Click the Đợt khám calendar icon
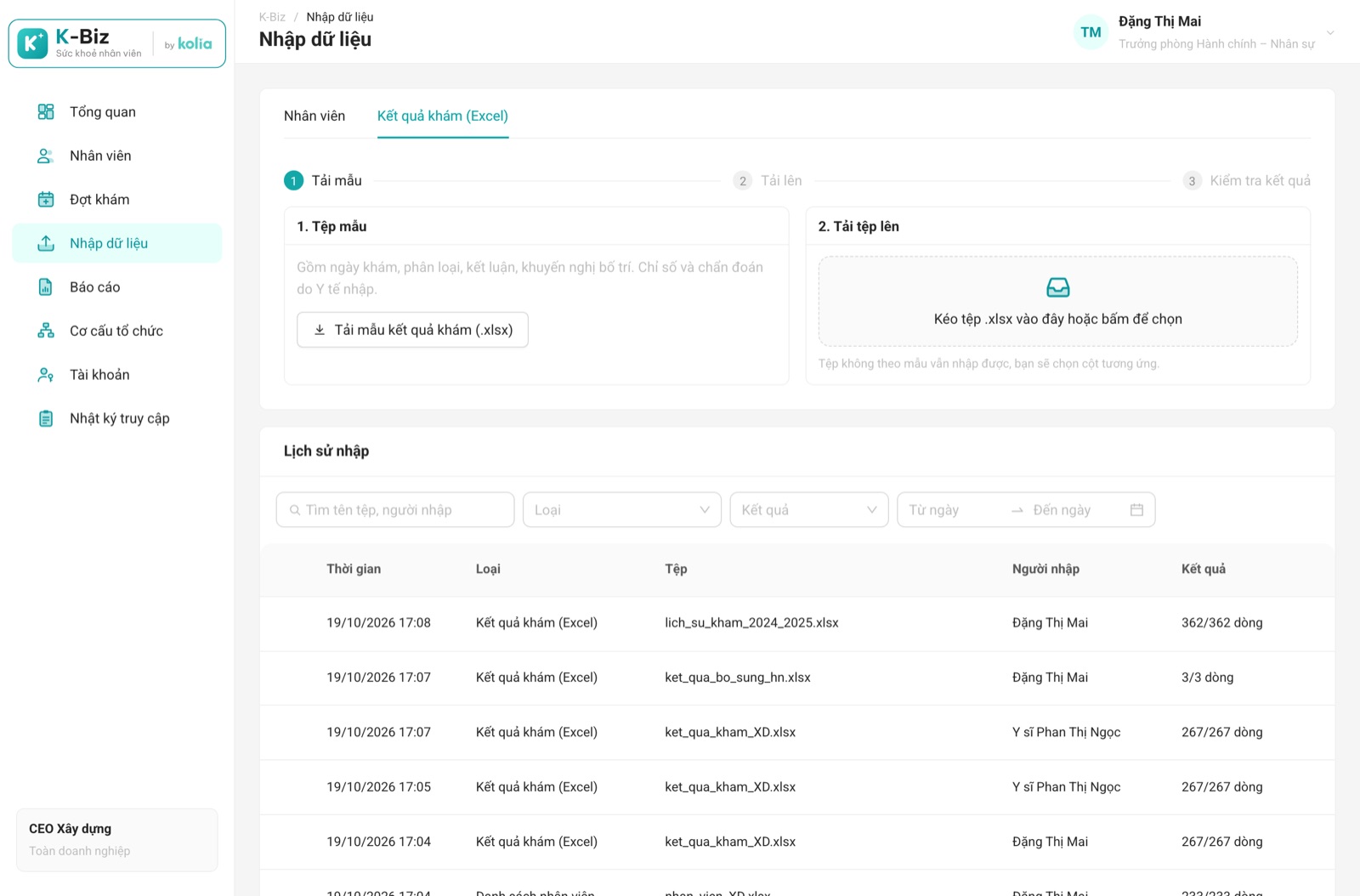Screen dimensions: 1360x896 pyautogui.click(x=46, y=200)
